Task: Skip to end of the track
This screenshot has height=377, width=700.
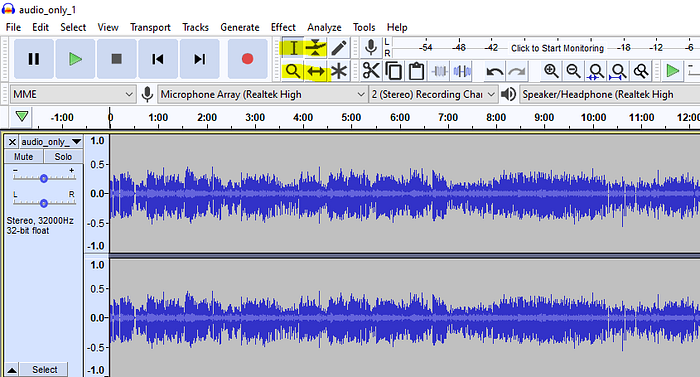Action: click(x=199, y=59)
